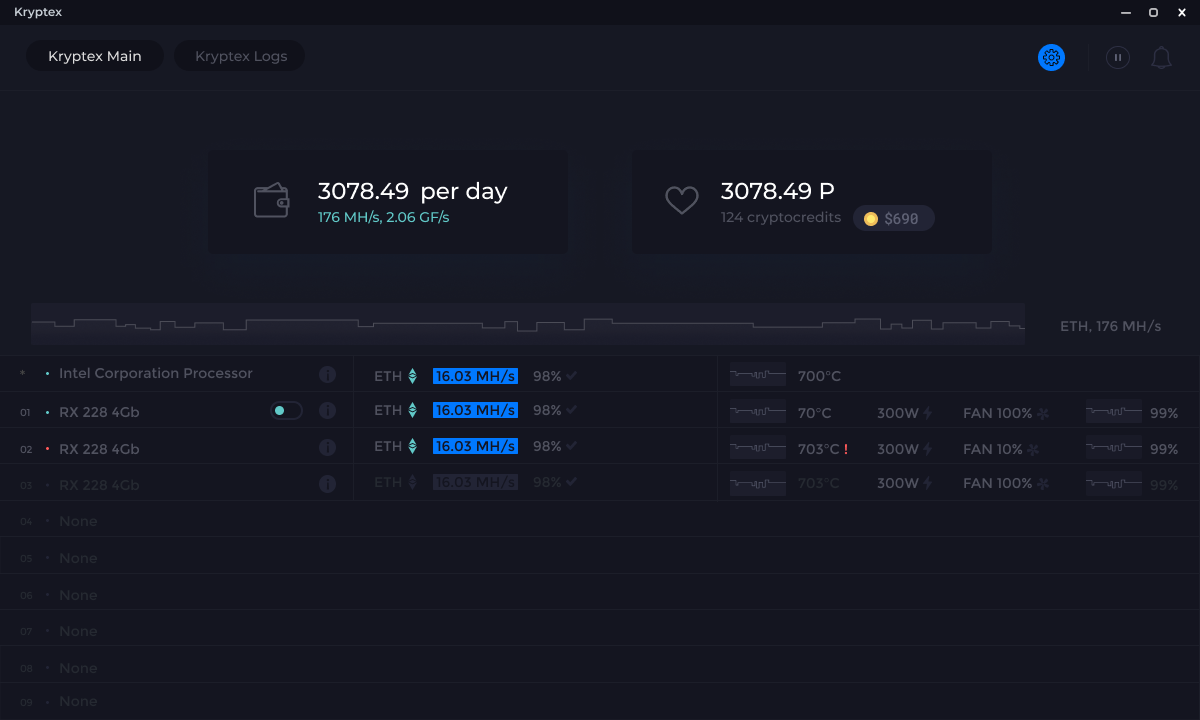Select the 16.03 MH/s value for Intel Processor
1200x720 pixels.
tap(475, 376)
